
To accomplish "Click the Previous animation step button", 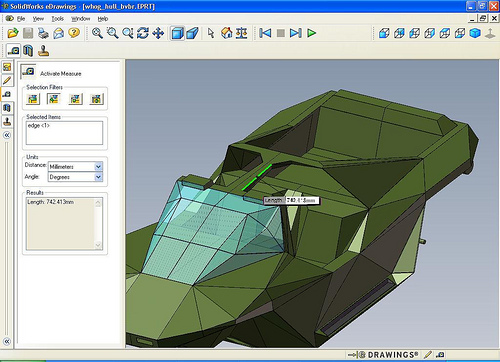I will pos(265,33).
